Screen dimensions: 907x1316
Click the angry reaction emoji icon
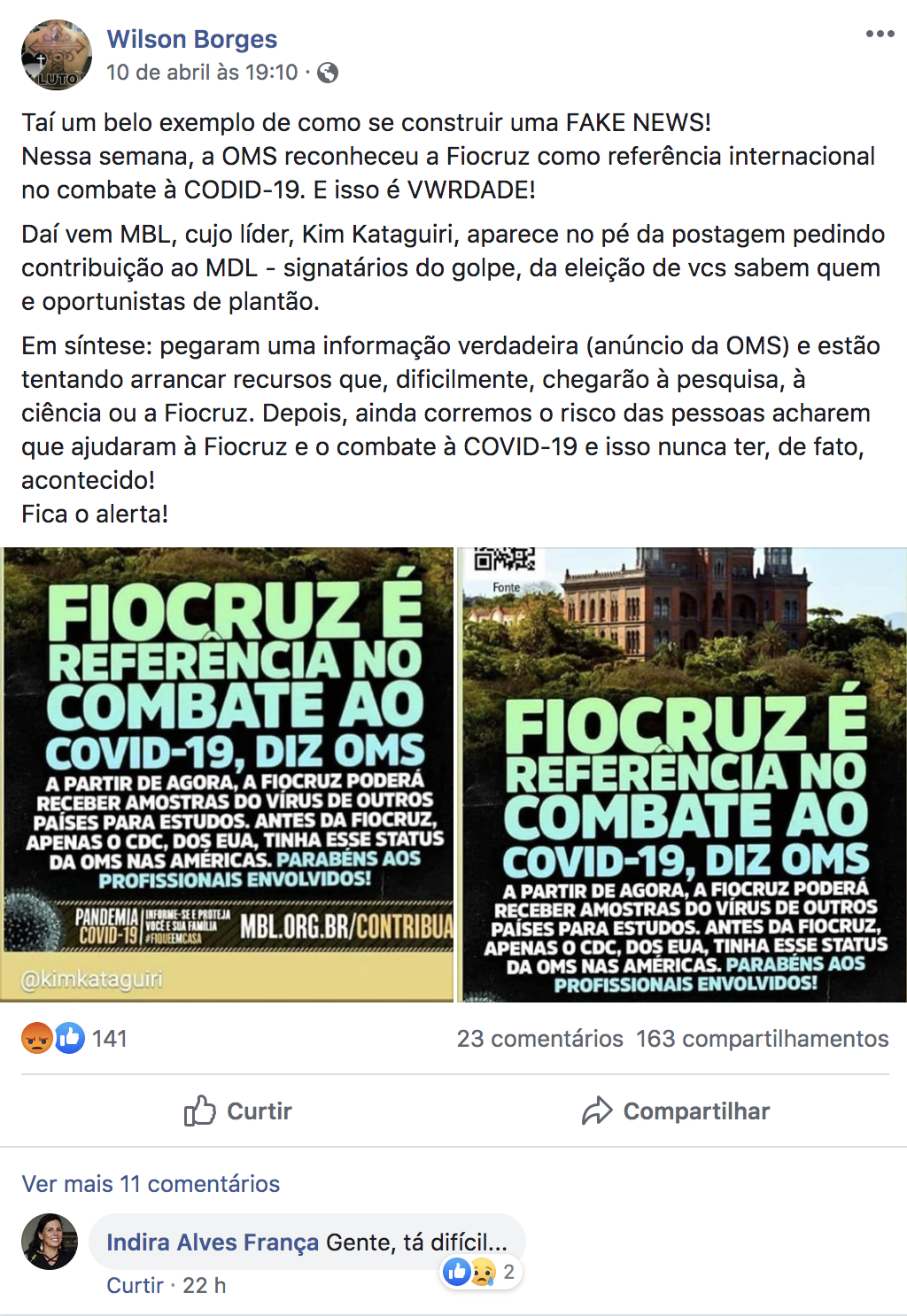point(36,1038)
